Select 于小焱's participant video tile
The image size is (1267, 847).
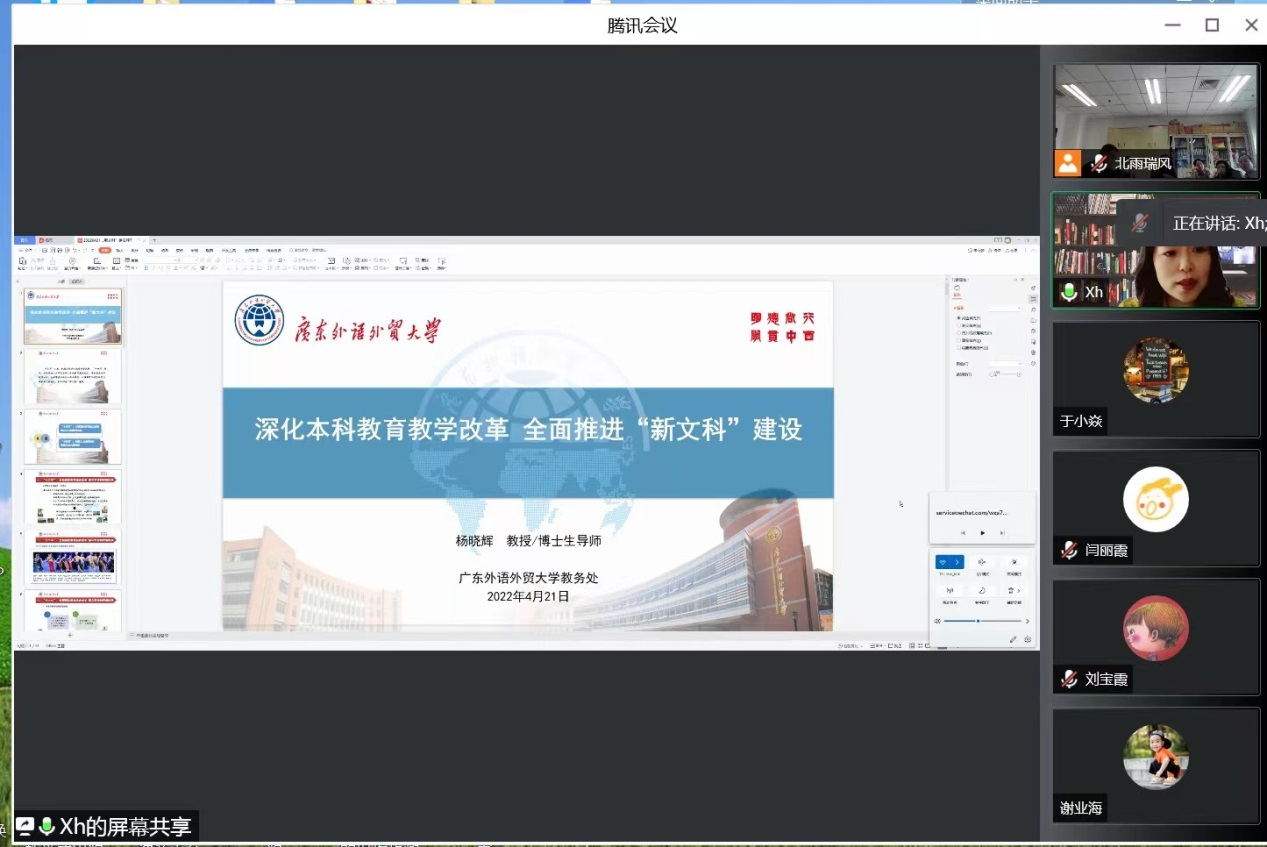[1156, 380]
